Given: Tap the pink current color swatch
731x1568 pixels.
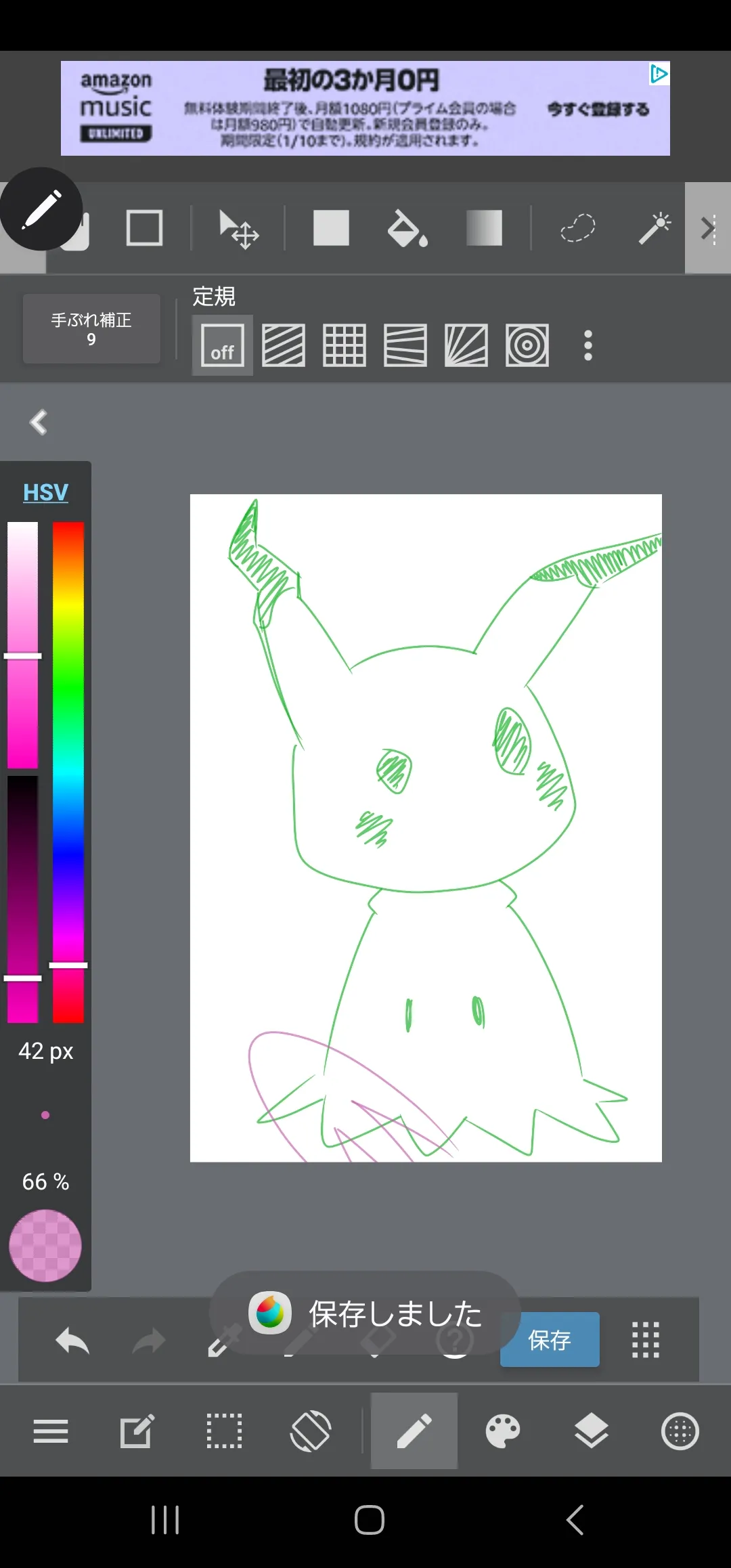Looking at the screenshot, I should point(45,1246).
